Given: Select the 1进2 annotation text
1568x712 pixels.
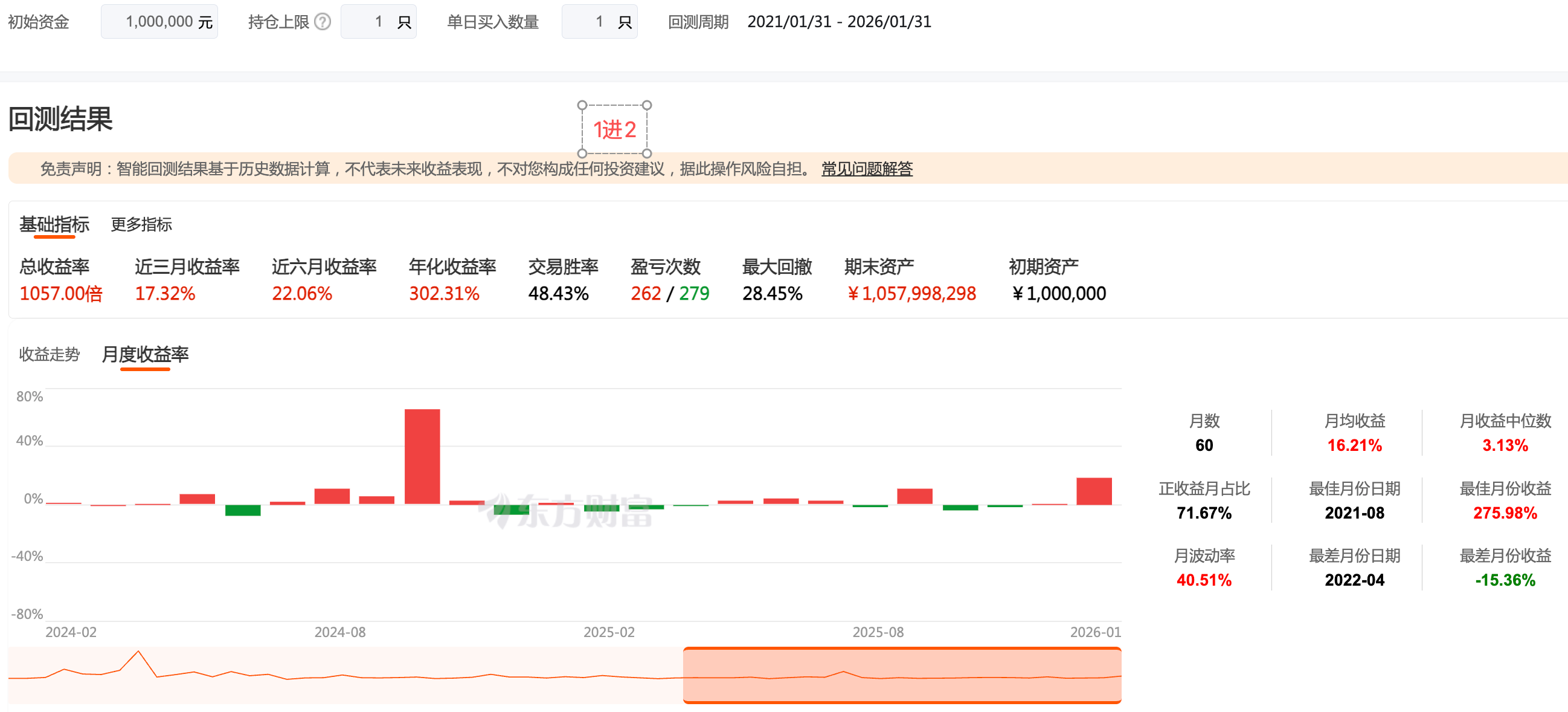Looking at the screenshot, I should point(614,130).
